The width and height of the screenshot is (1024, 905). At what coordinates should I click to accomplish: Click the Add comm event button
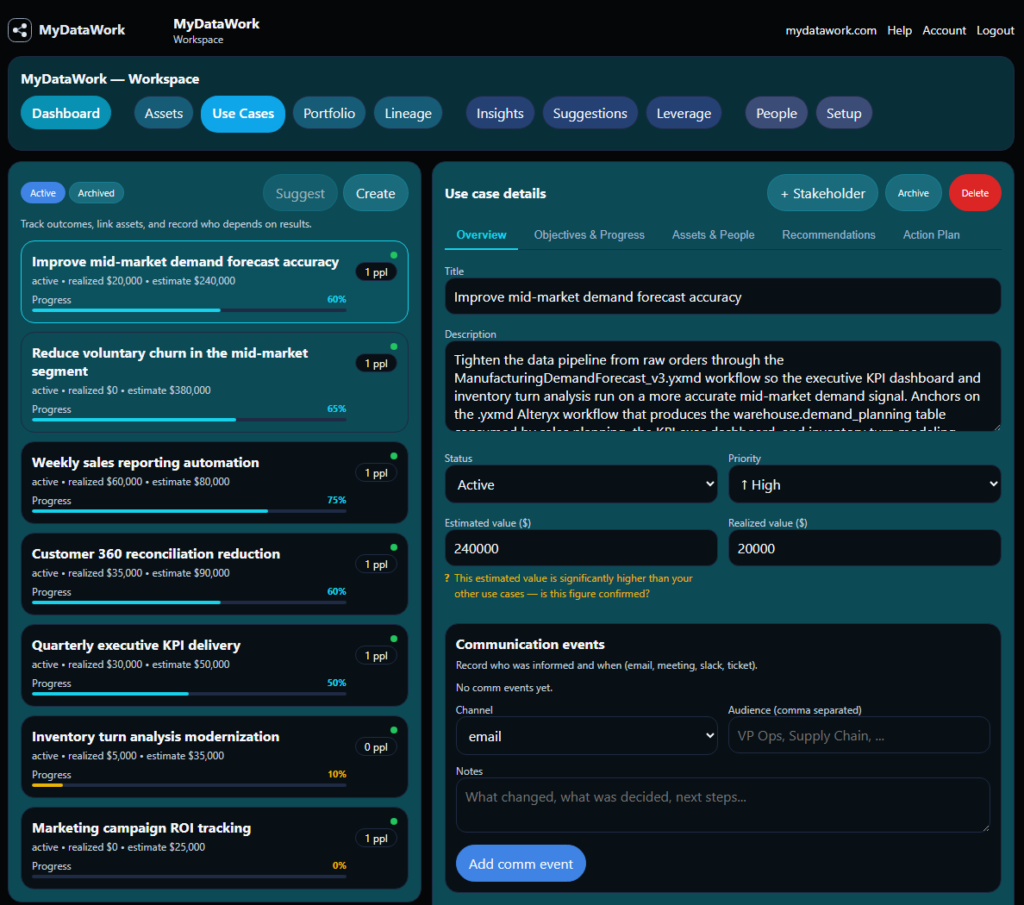click(520, 864)
